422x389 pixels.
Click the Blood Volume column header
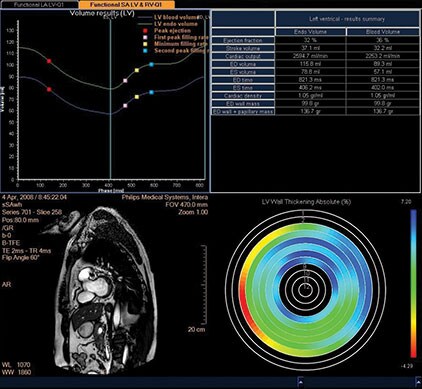383,32
